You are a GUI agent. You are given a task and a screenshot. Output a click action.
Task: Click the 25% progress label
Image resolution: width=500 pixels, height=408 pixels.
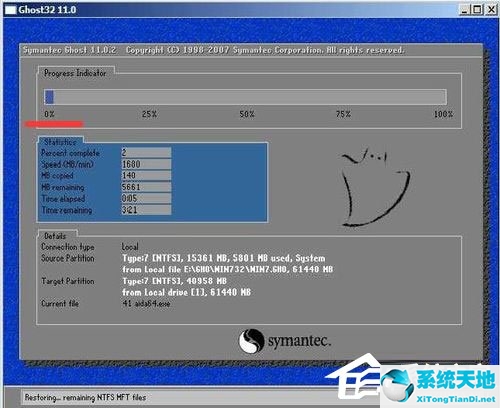click(149, 114)
